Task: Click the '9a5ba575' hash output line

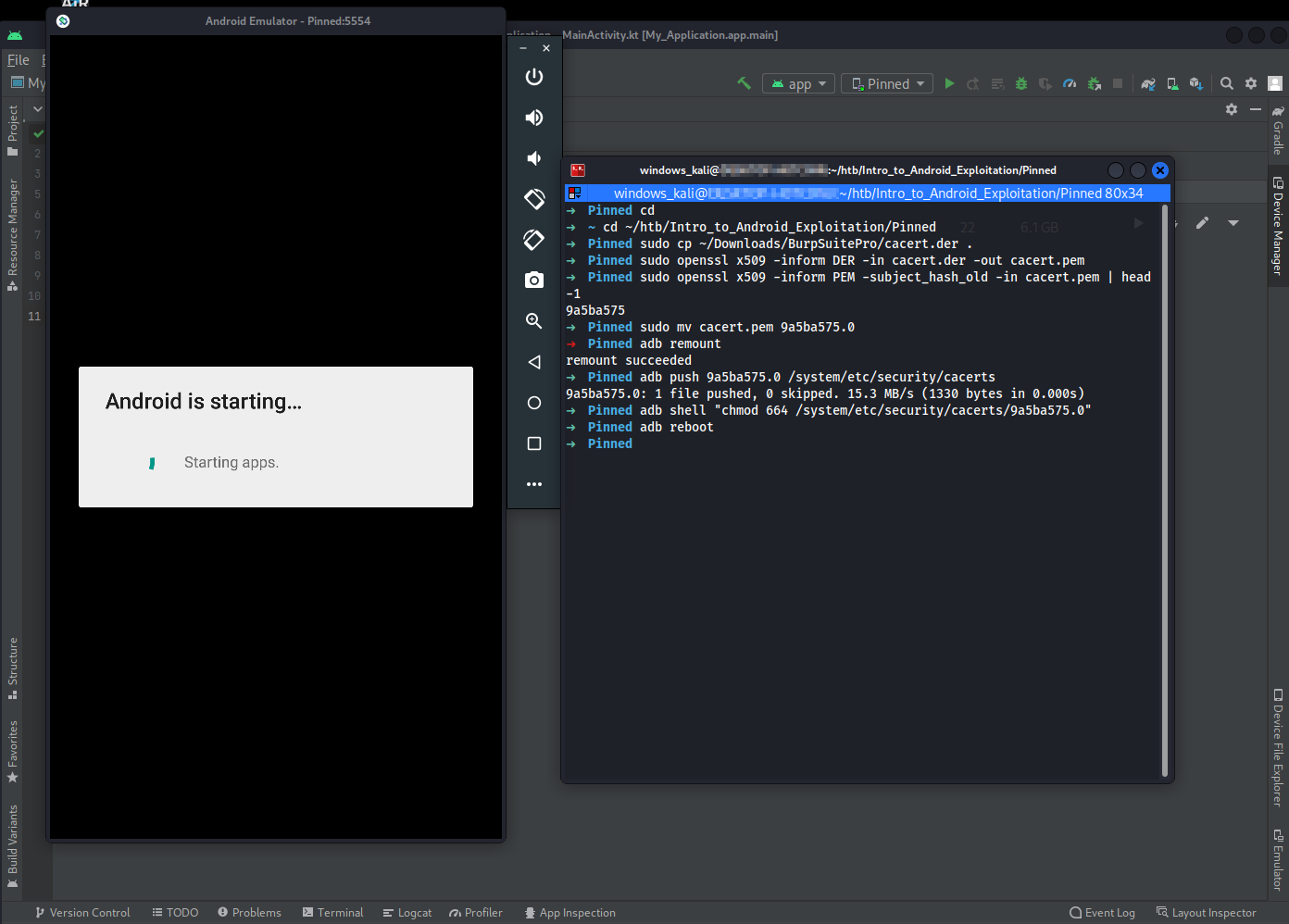Action: coord(595,310)
